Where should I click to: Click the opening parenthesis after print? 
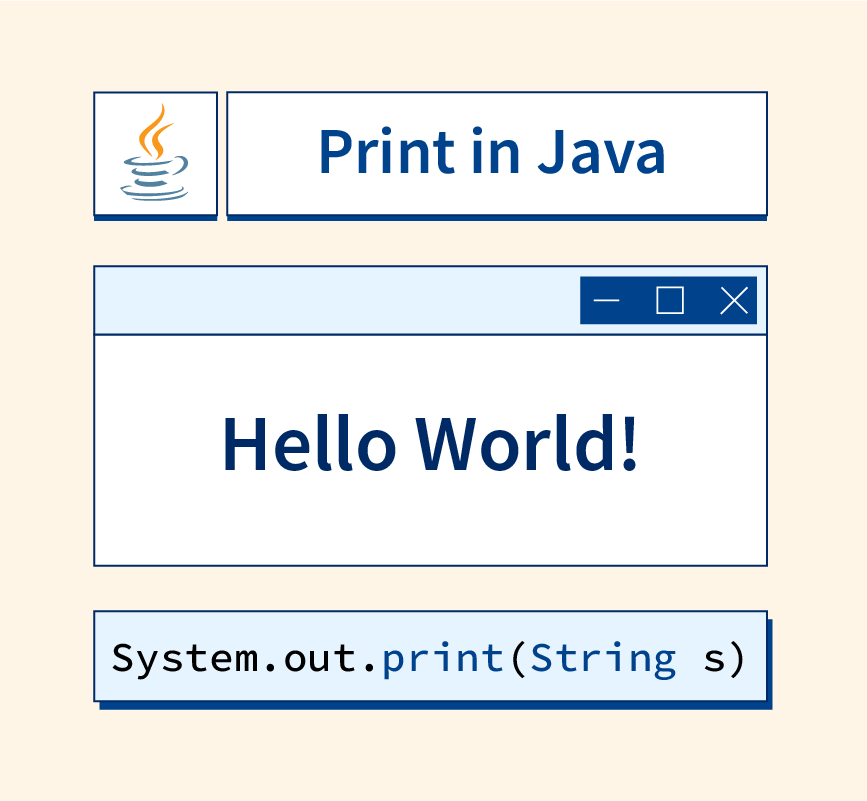pos(518,658)
